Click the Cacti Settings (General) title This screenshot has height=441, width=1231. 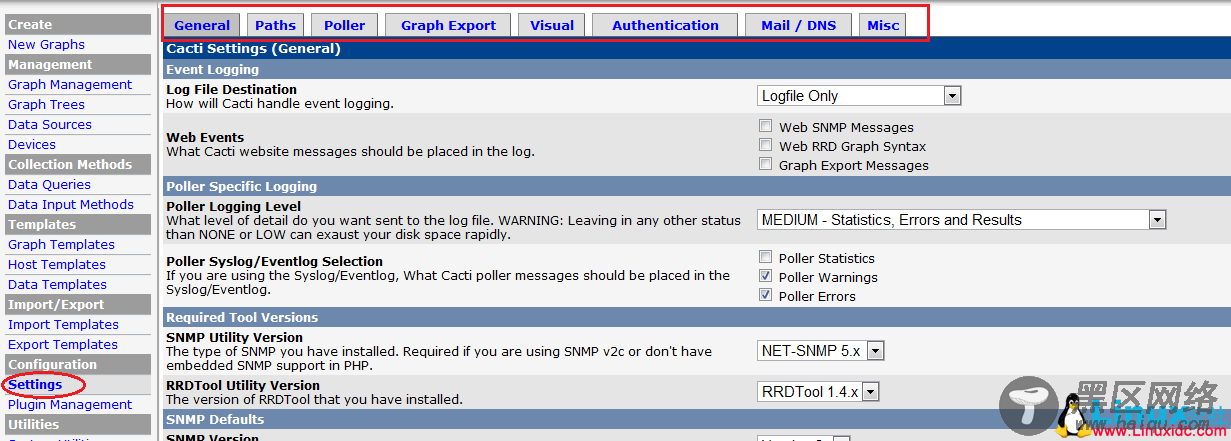tap(253, 48)
